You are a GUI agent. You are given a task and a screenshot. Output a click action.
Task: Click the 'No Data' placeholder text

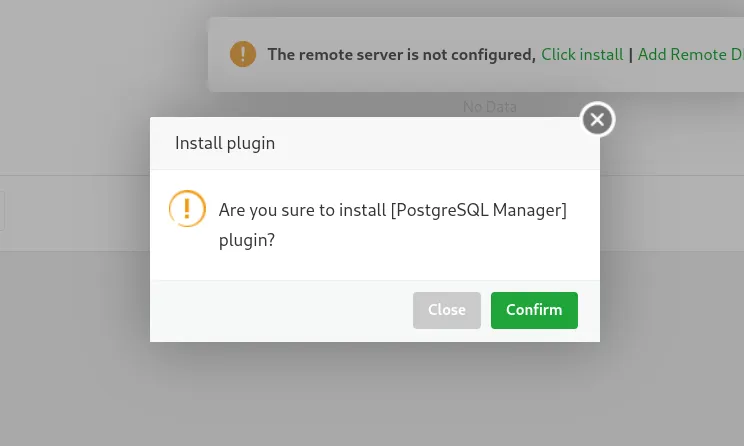[490, 107]
